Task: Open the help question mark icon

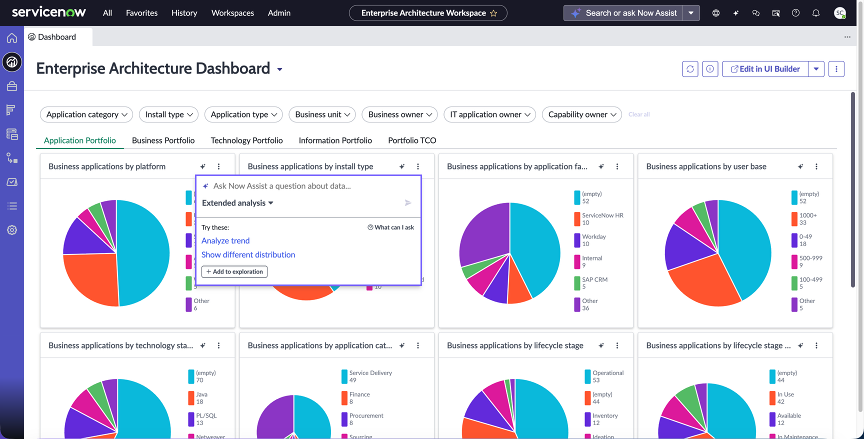Action: (x=796, y=13)
